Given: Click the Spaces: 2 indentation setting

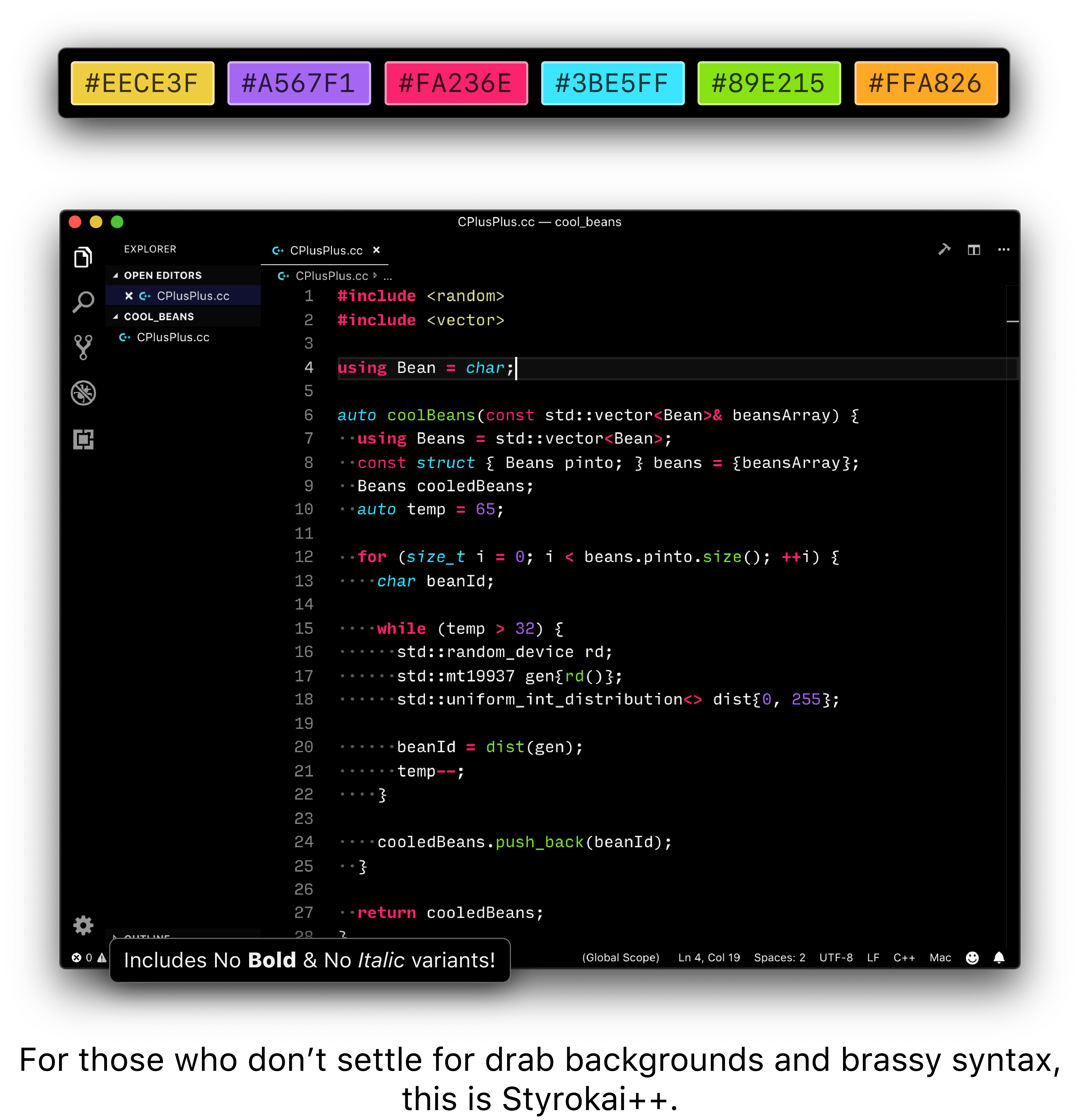Looking at the screenshot, I should (779, 958).
